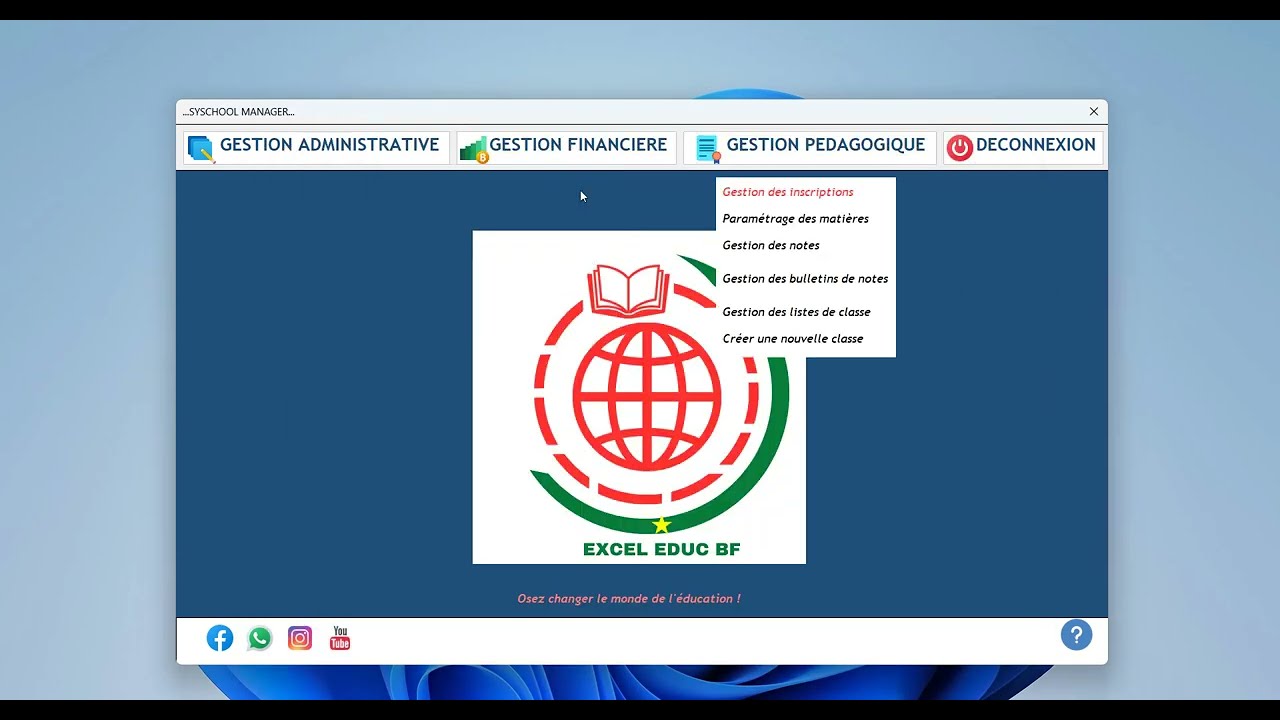Screen dimensions: 1280x720
Task: Open Gestion des bulletins de notes
Action: pos(805,279)
